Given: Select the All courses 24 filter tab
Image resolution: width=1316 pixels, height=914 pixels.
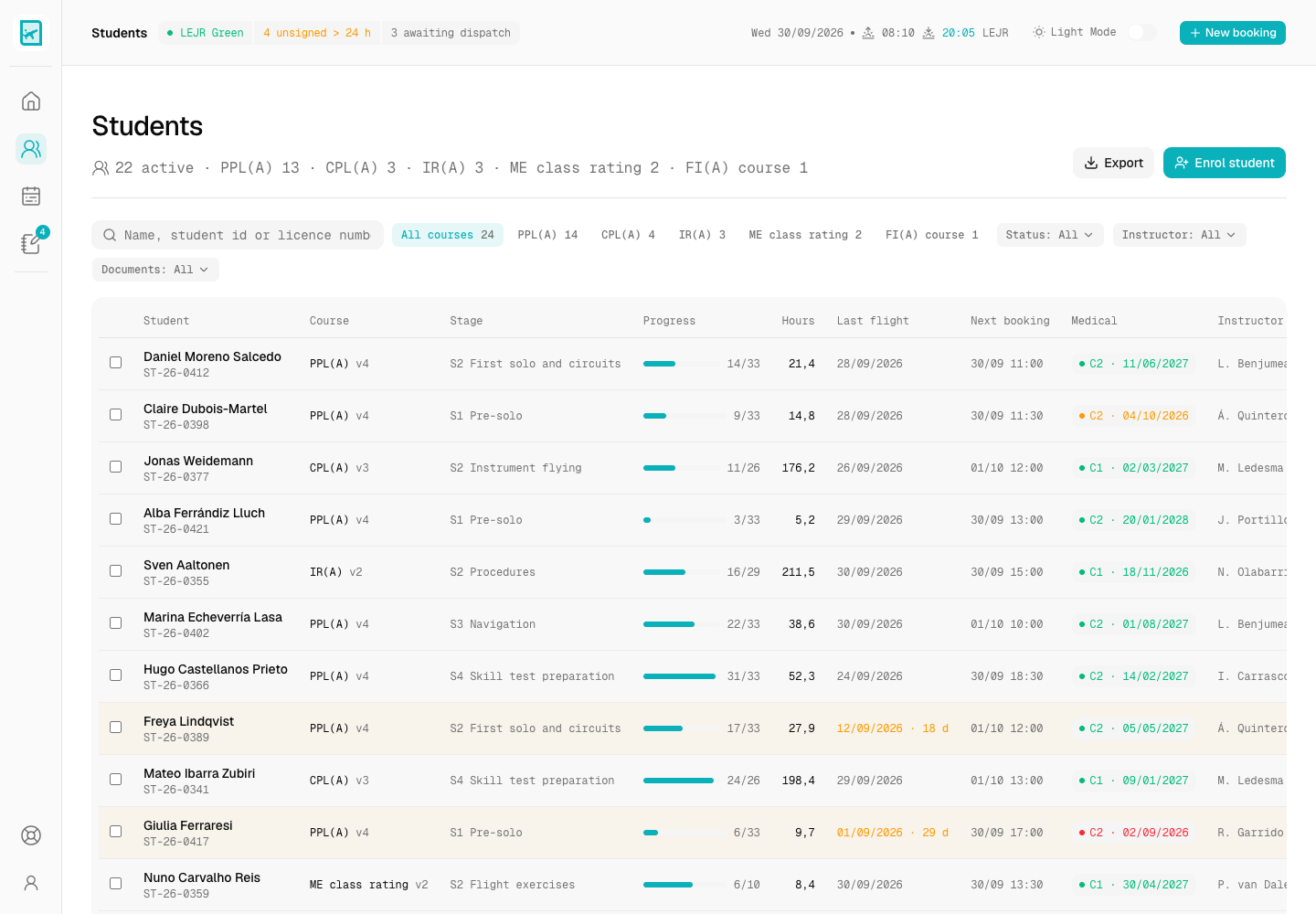Looking at the screenshot, I should (448, 235).
